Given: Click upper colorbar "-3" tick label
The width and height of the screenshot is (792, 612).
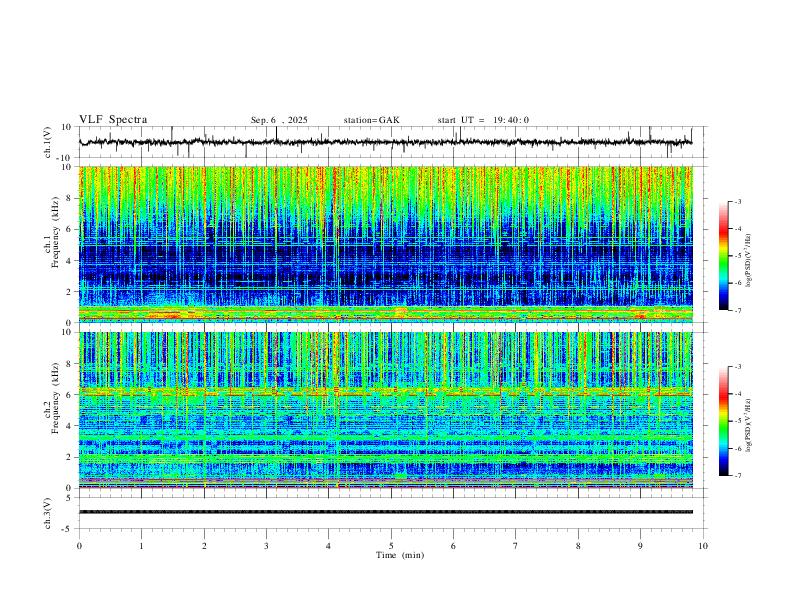Looking at the screenshot, I should click(x=738, y=201).
